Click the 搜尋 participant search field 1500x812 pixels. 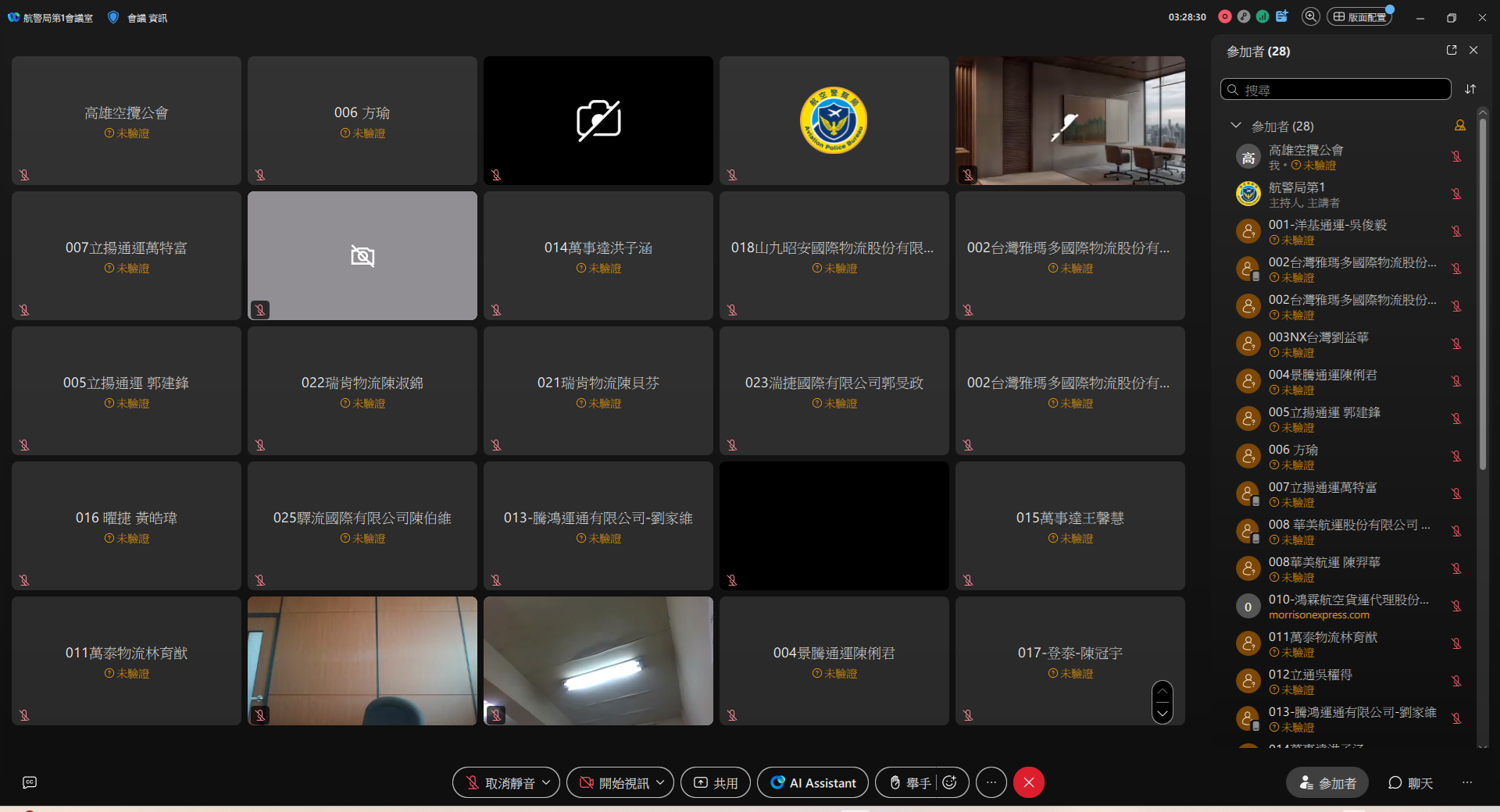[1336, 90]
